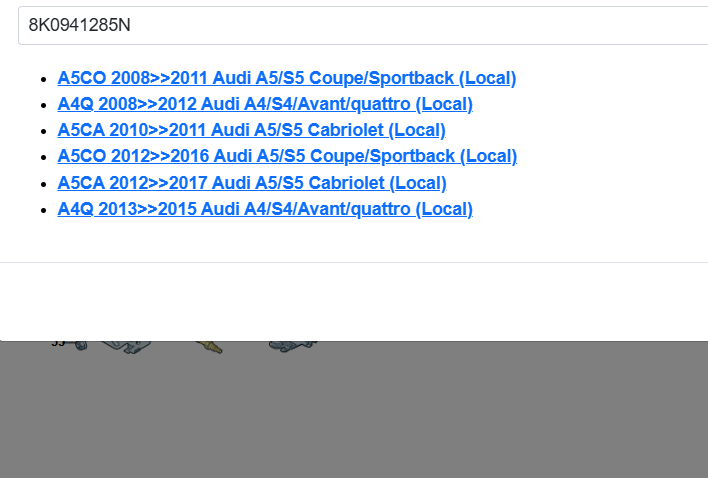708x478 pixels.
Task: Select A5CA 2012>>2017 Audi A5/S5 Cabriolet link
Action: 252,183
